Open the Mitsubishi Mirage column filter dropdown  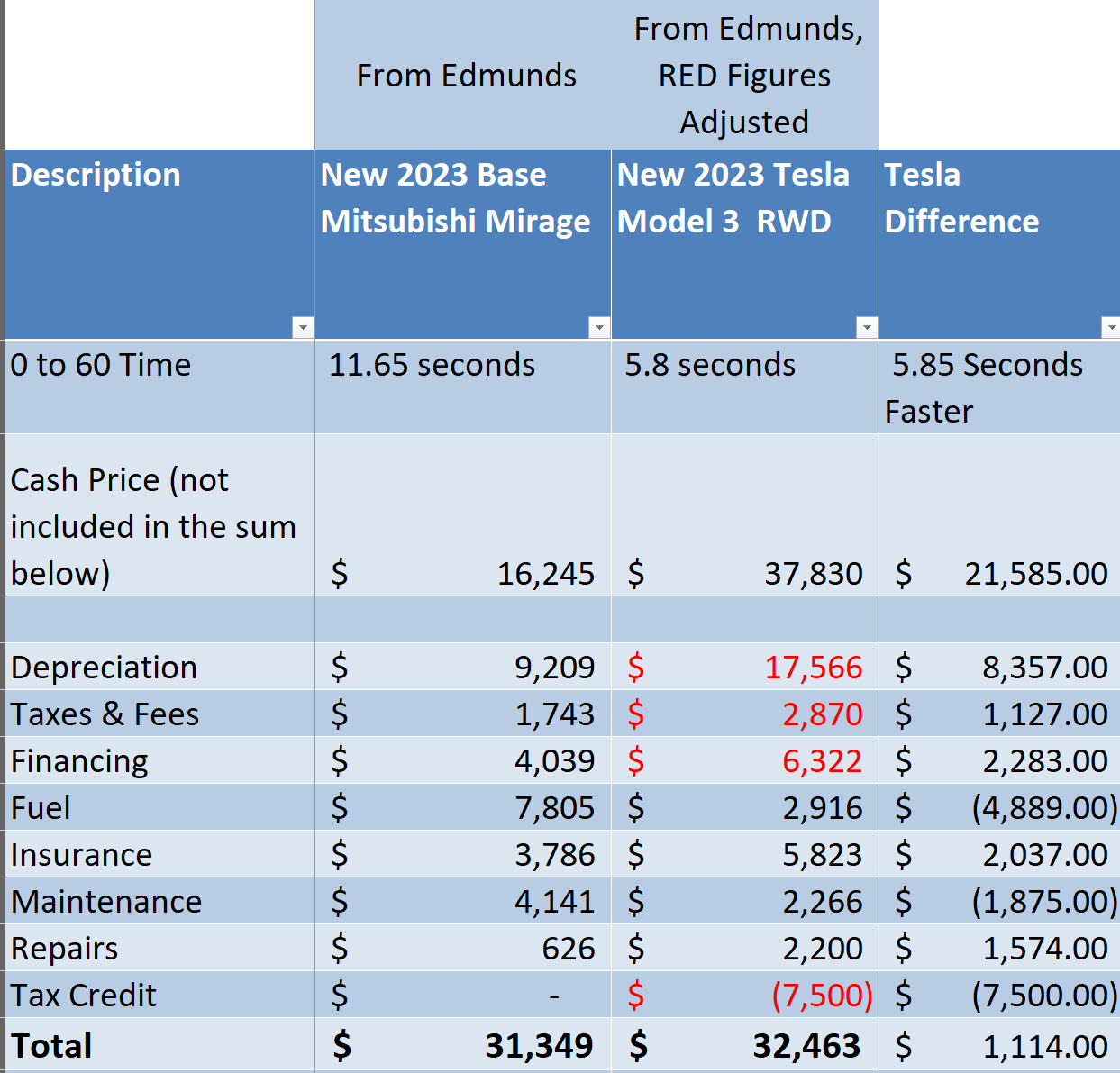[x=599, y=327]
